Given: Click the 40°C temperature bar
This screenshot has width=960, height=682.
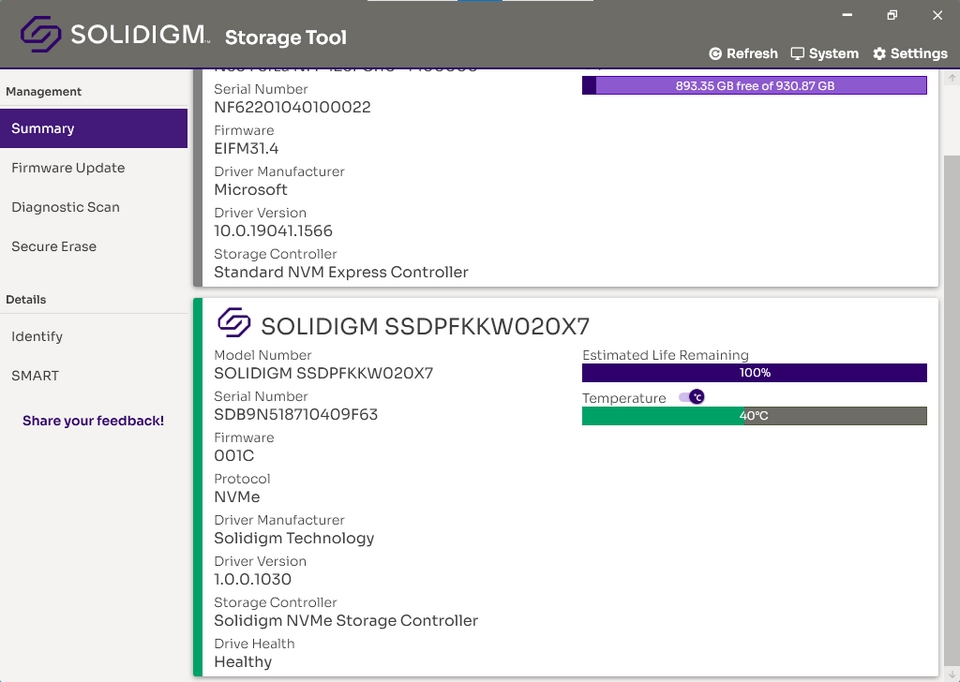Looking at the screenshot, I should [x=754, y=416].
